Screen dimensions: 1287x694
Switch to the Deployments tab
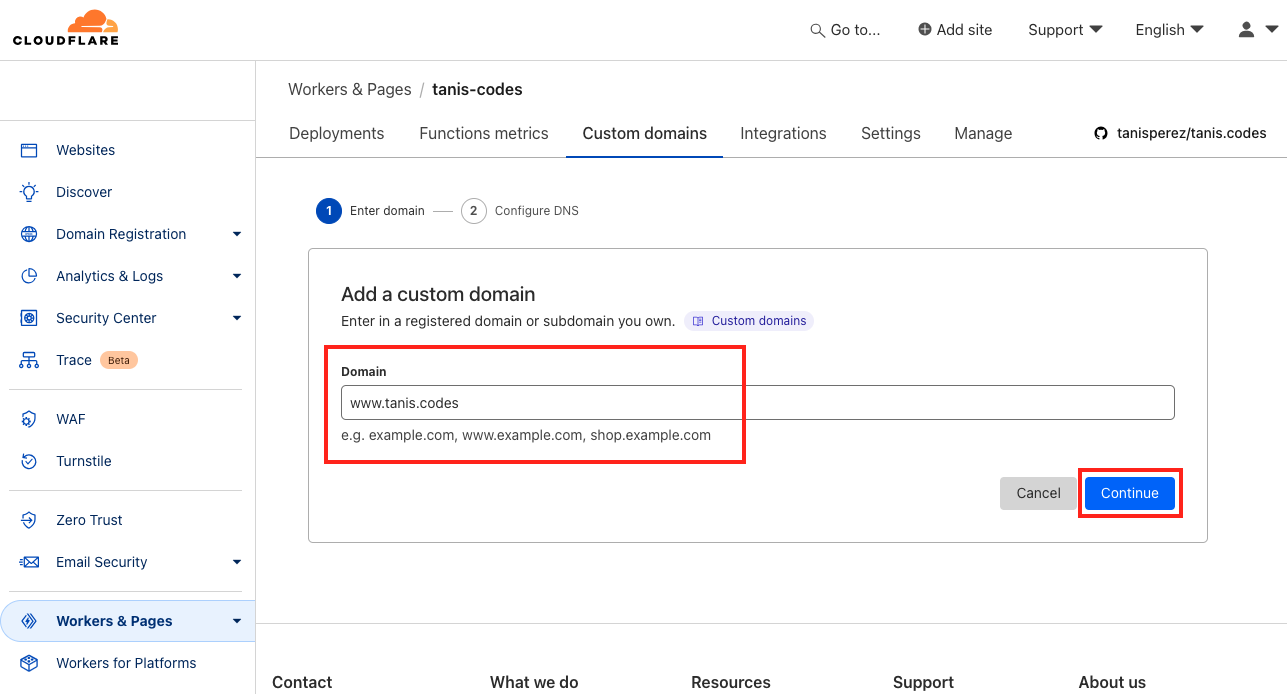(x=336, y=133)
